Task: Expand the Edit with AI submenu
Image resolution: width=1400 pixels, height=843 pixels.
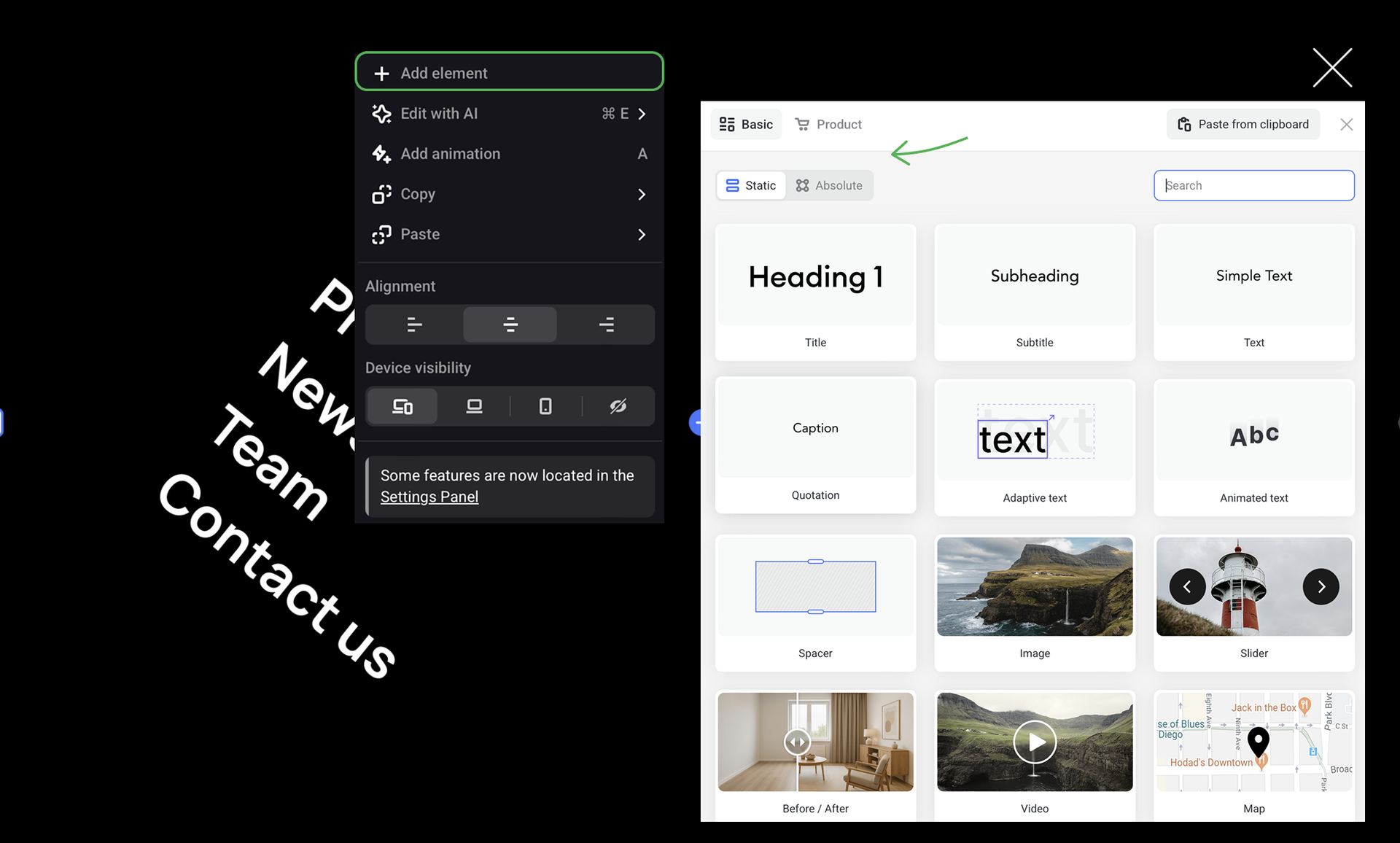Action: pyautogui.click(x=642, y=114)
